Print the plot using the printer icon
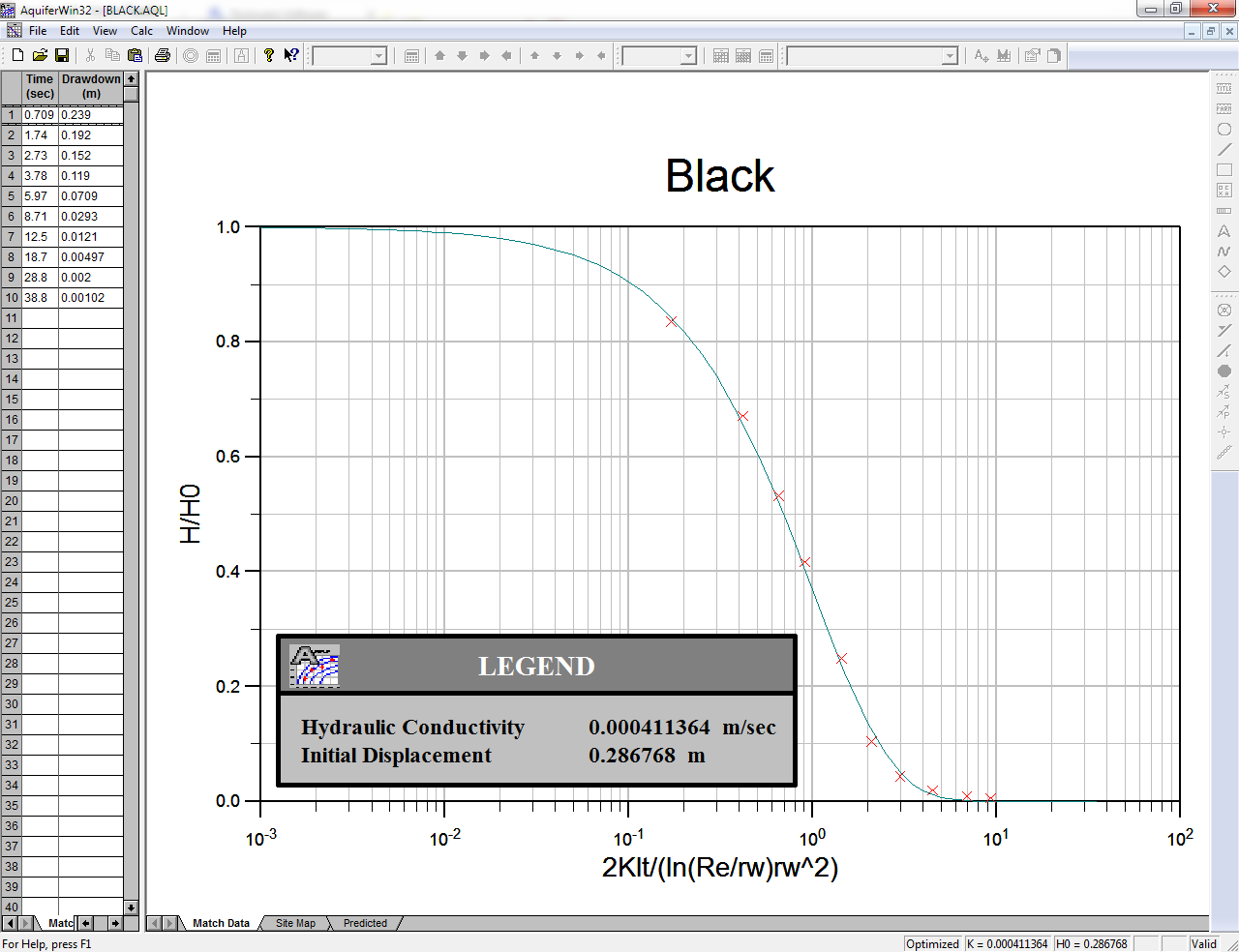 point(163,56)
